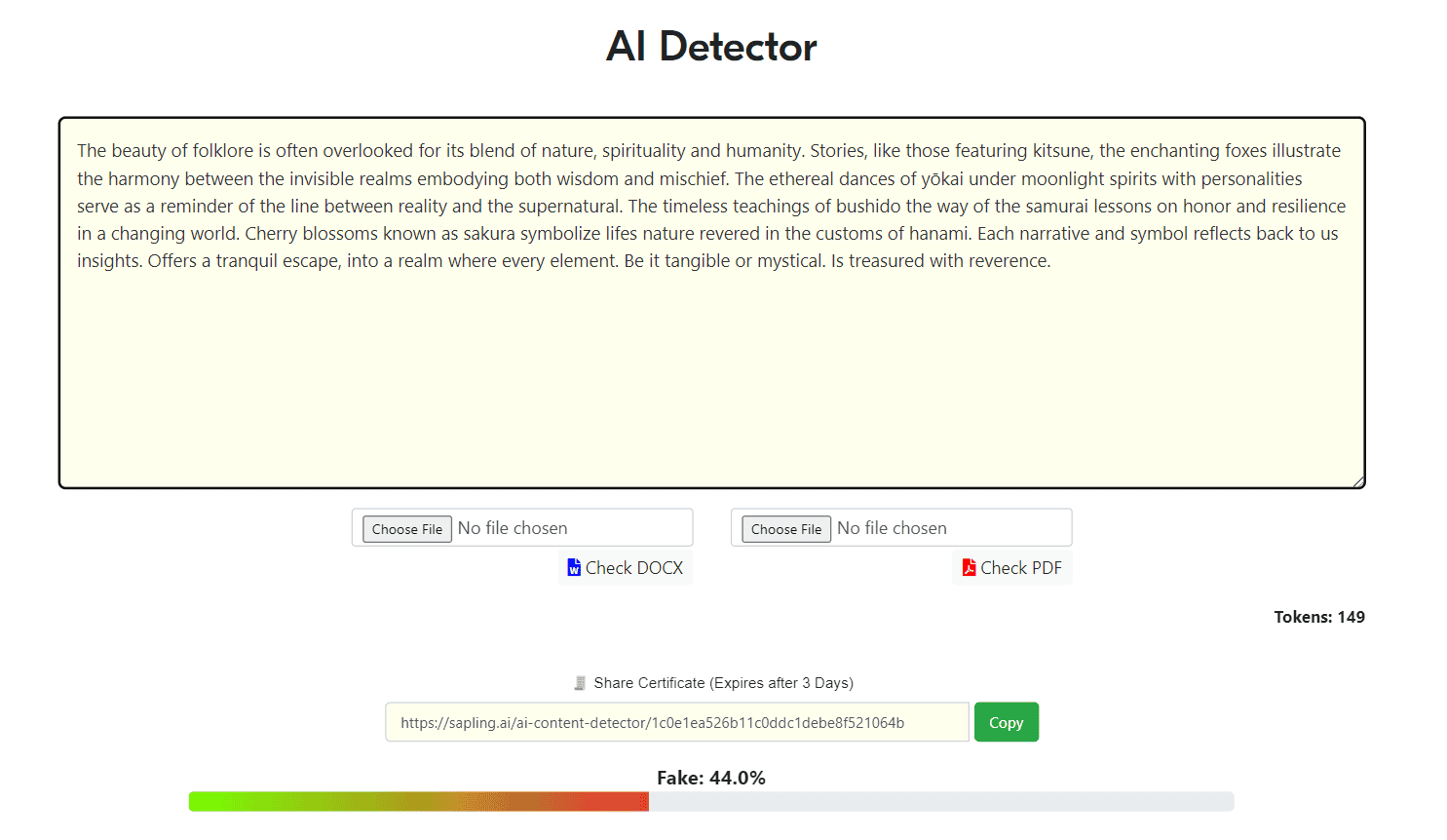
Task: Click 'No file chosen' beside PDF chooser
Action: point(892,528)
